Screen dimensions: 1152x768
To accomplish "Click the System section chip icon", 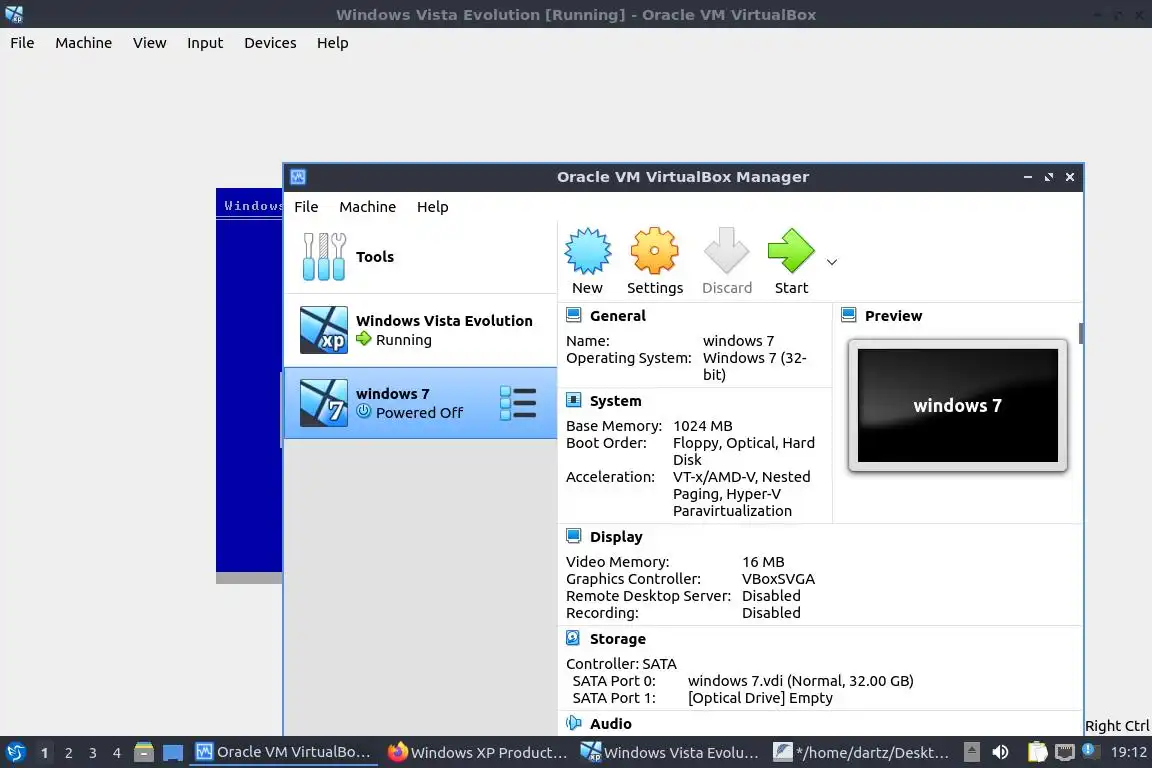I will pyautogui.click(x=574, y=401).
